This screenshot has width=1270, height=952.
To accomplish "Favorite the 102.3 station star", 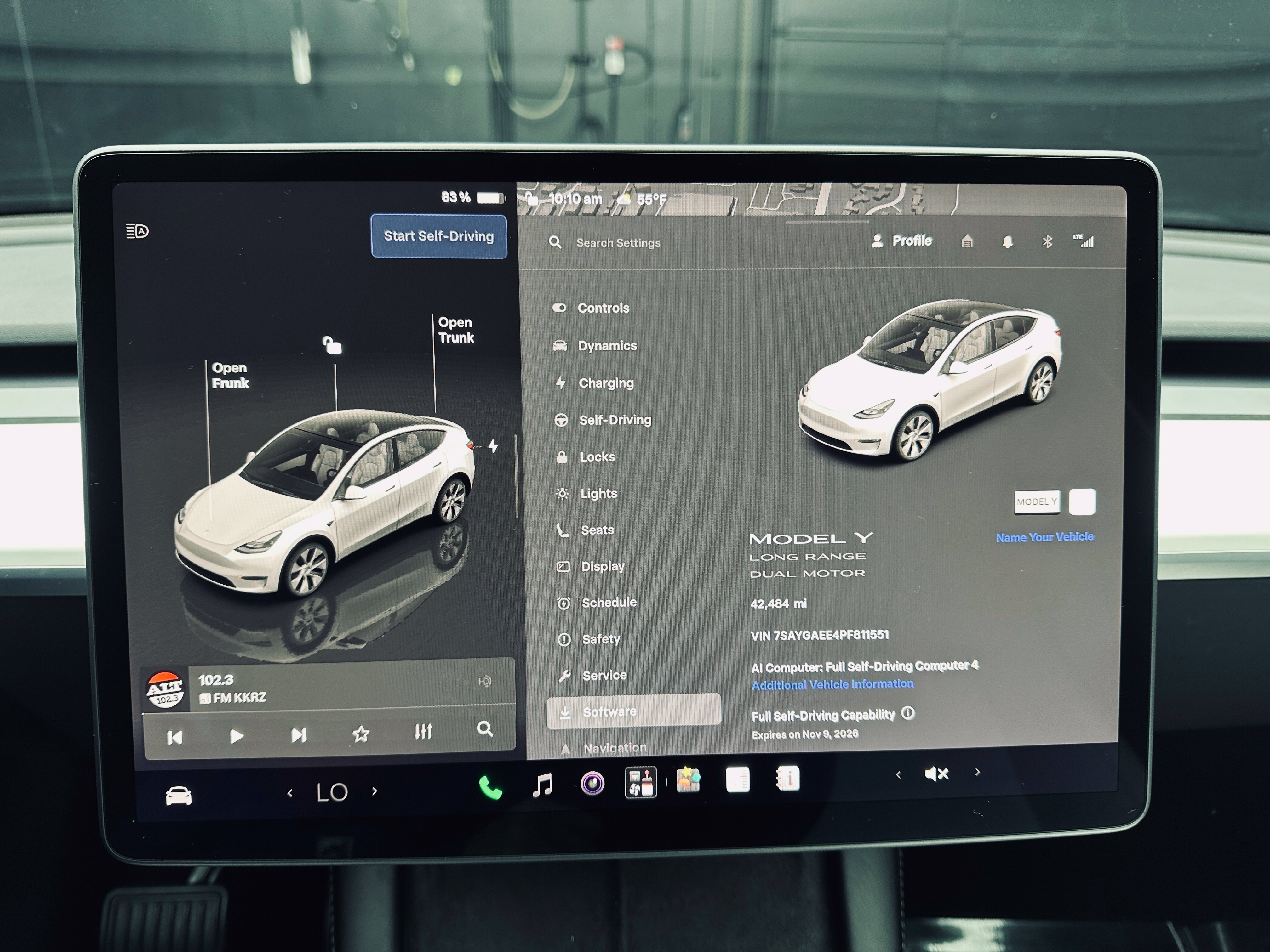I will (x=361, y=734).
